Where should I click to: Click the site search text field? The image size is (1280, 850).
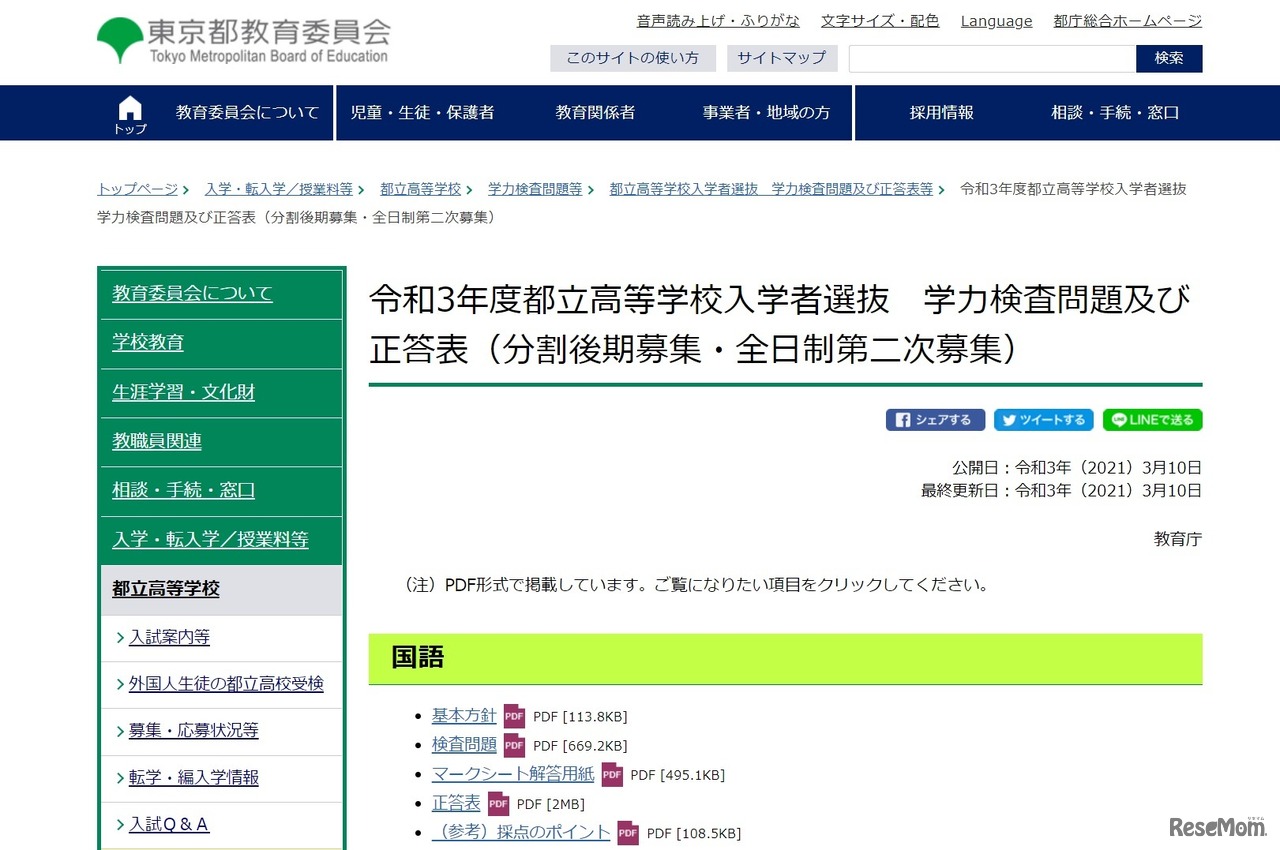pos(992,58)
